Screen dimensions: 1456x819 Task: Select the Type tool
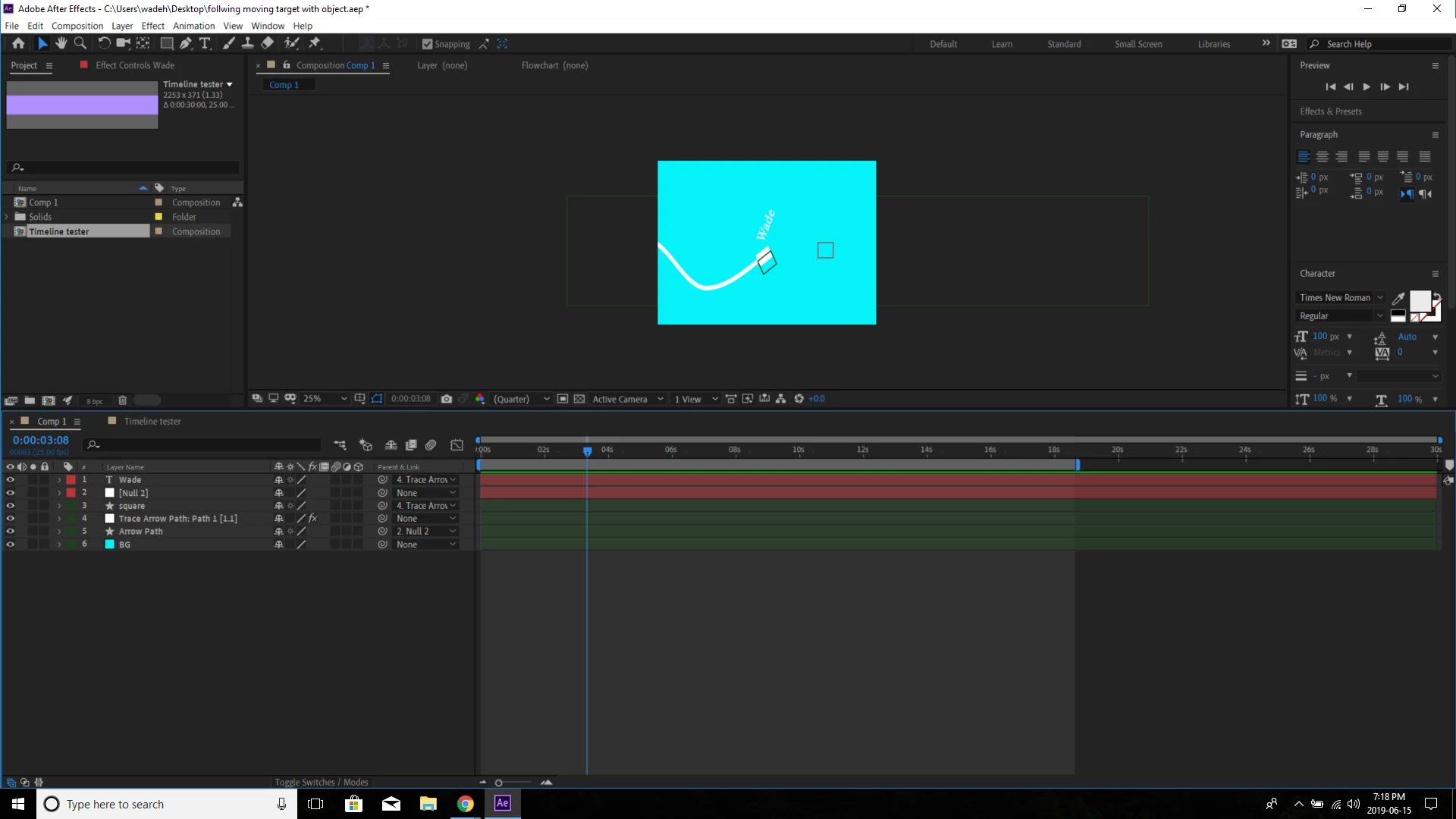[205, 44]
